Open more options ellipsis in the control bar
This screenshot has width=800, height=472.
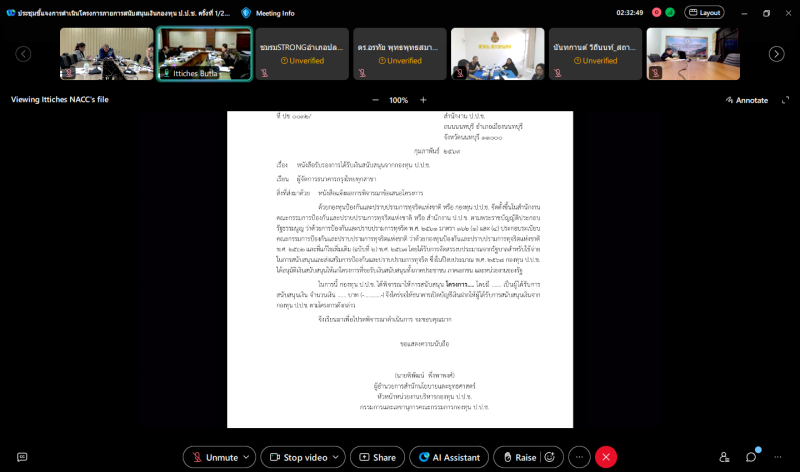[x=579, y=457]
